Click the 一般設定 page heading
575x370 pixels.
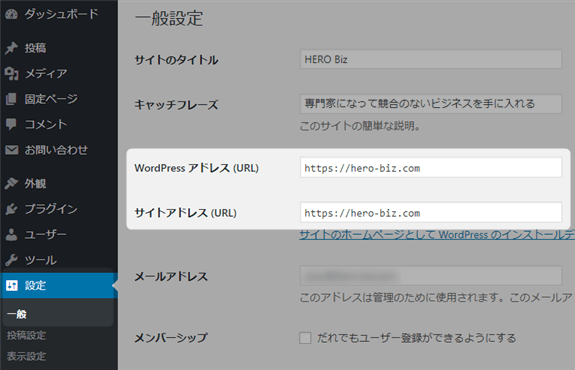(x=169, y=18)
